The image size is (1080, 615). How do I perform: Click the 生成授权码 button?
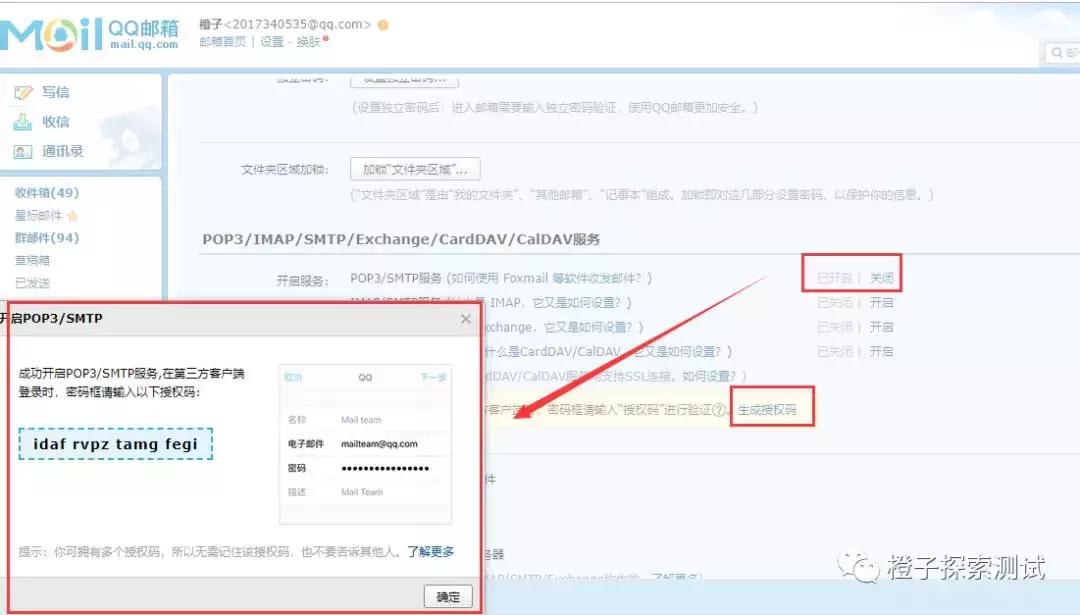click(x=770, y=409)
